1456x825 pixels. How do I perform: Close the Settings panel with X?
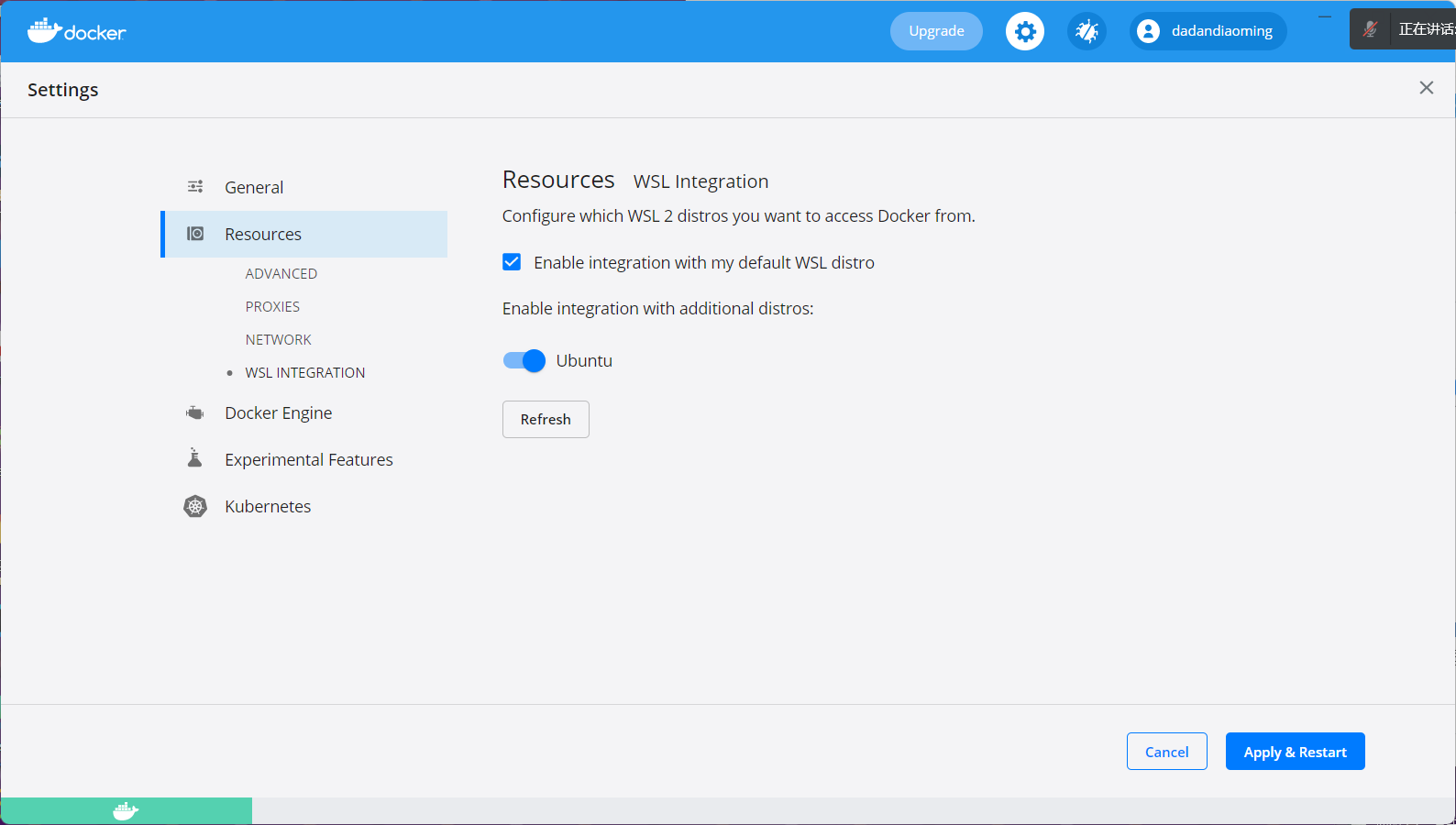1427,88
